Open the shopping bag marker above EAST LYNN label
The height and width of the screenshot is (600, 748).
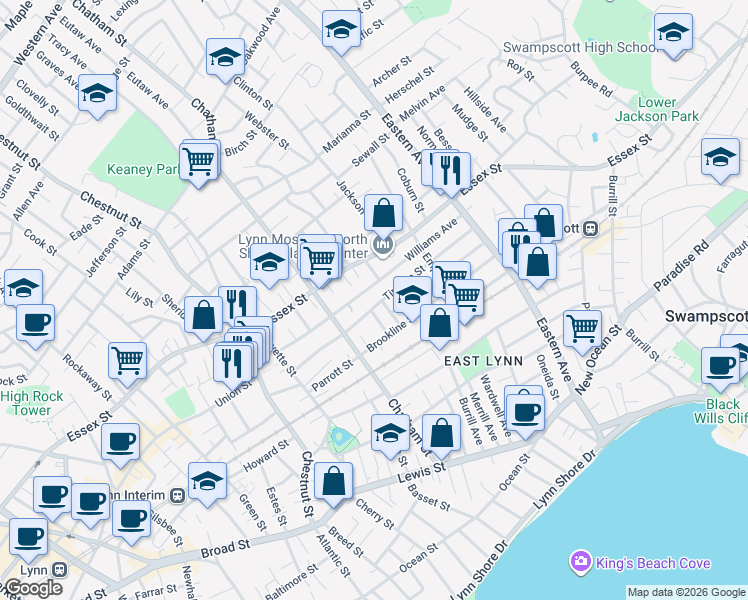pos(439,326)
